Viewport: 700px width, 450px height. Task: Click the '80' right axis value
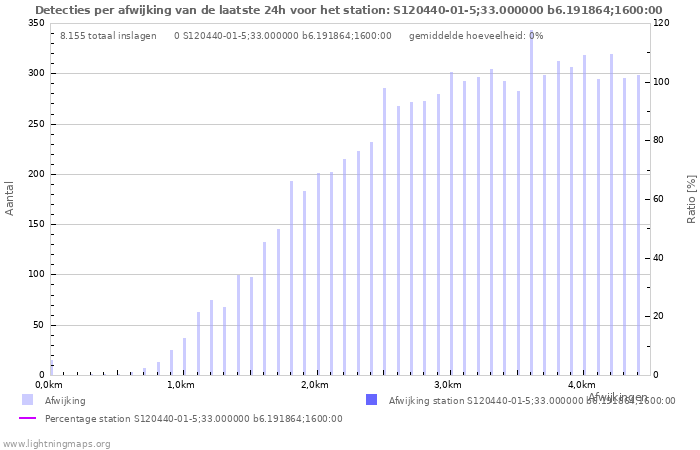pos(658,140)
